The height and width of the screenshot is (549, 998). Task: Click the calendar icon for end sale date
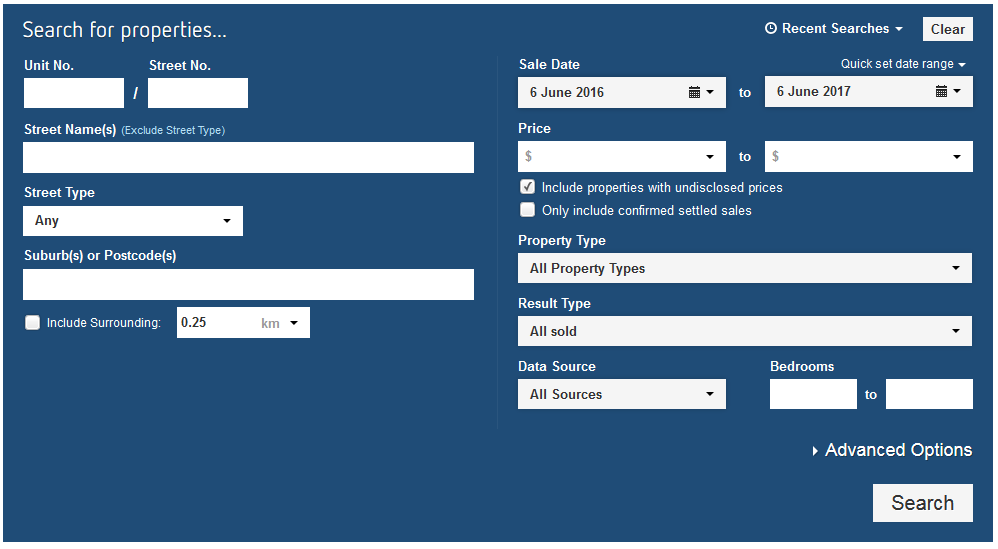click(x=942, y=91)
